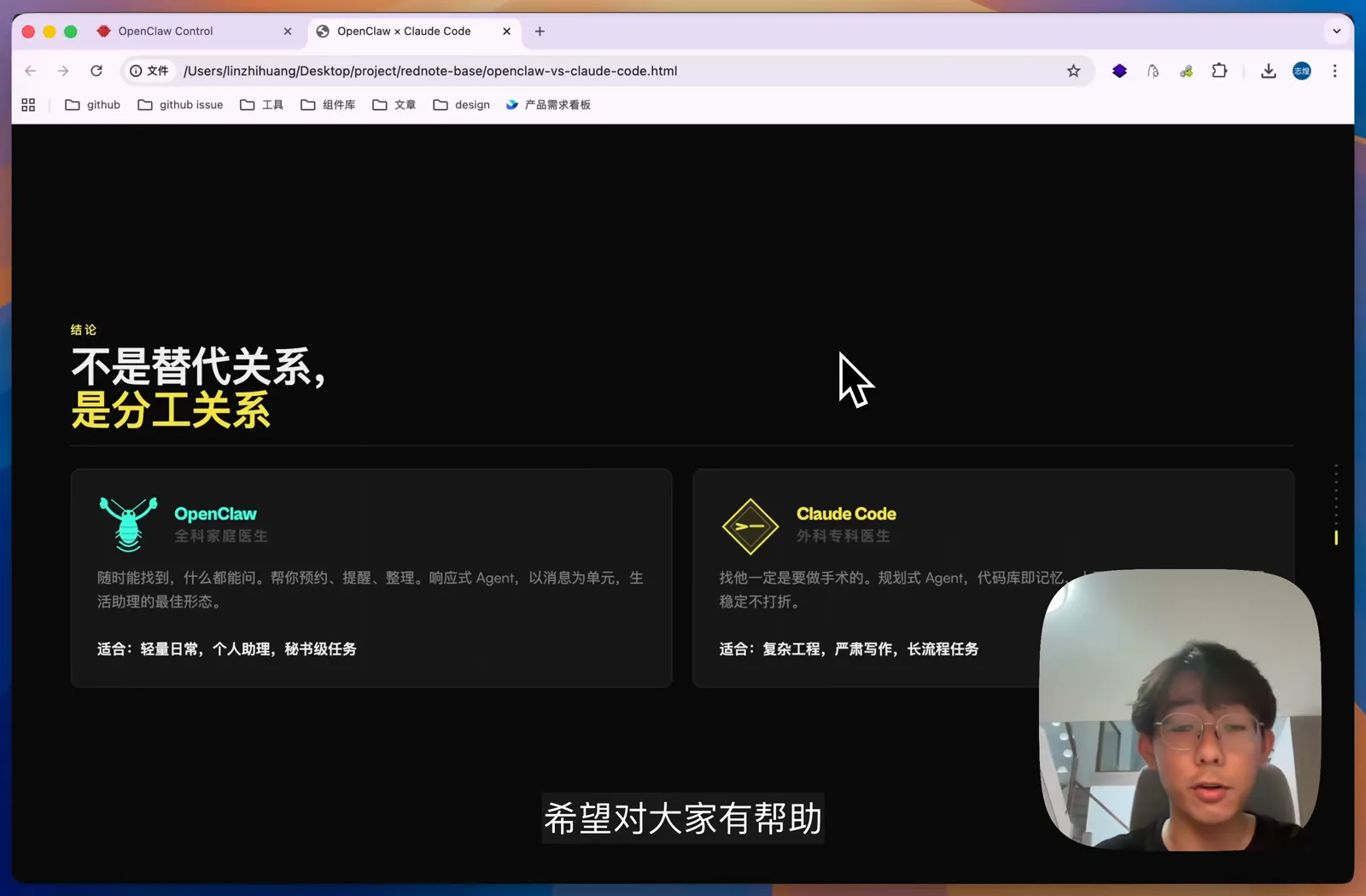Click the 是分工关系 yellow headline

pos(171,410)
